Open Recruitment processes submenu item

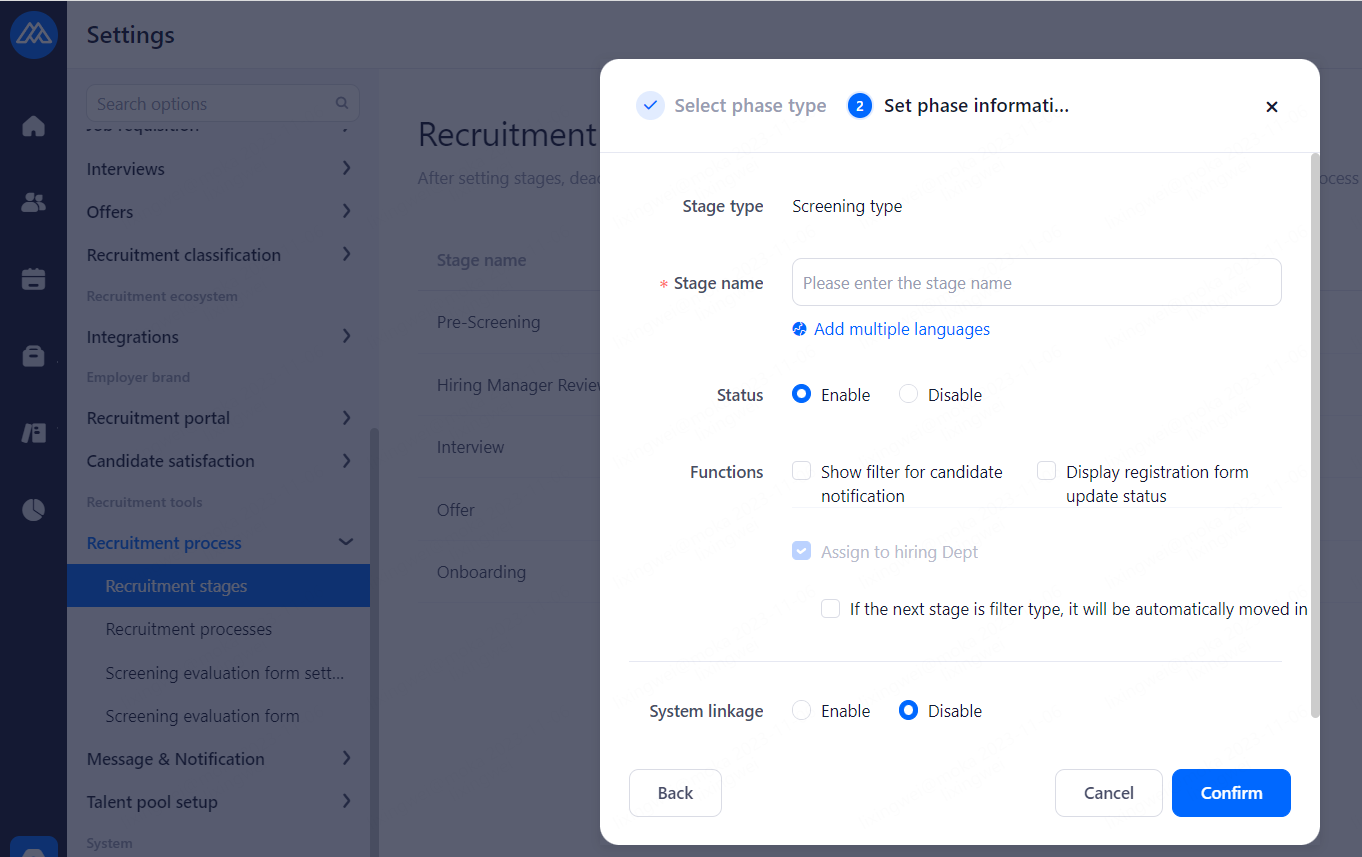click(189, 629)
